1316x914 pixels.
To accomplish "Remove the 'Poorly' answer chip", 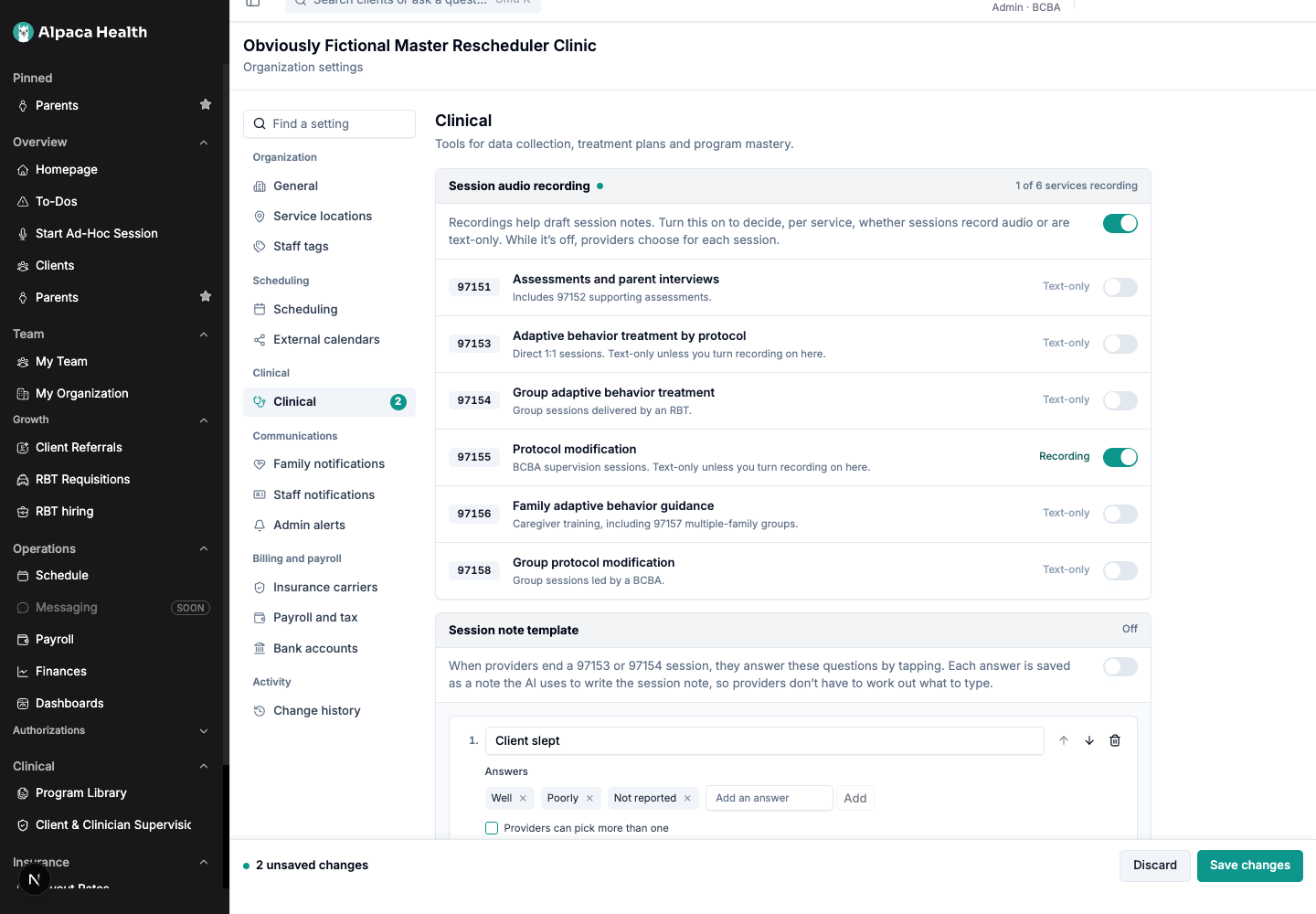I will (589, 798).
